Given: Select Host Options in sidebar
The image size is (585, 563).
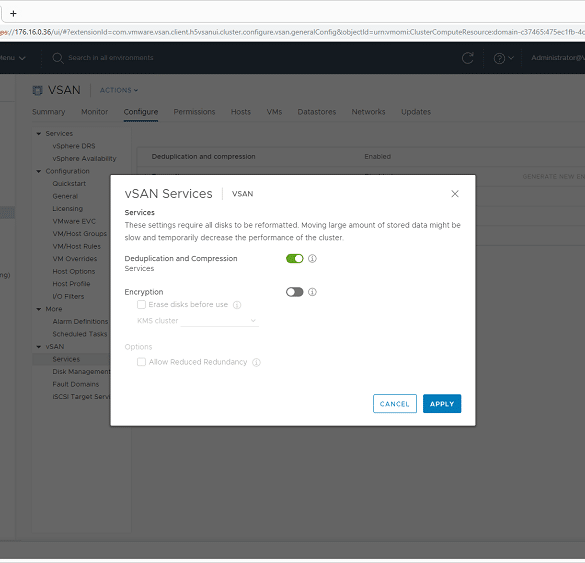Looking at the screenshot, I should pyautogui.click(x=74, y=272).
